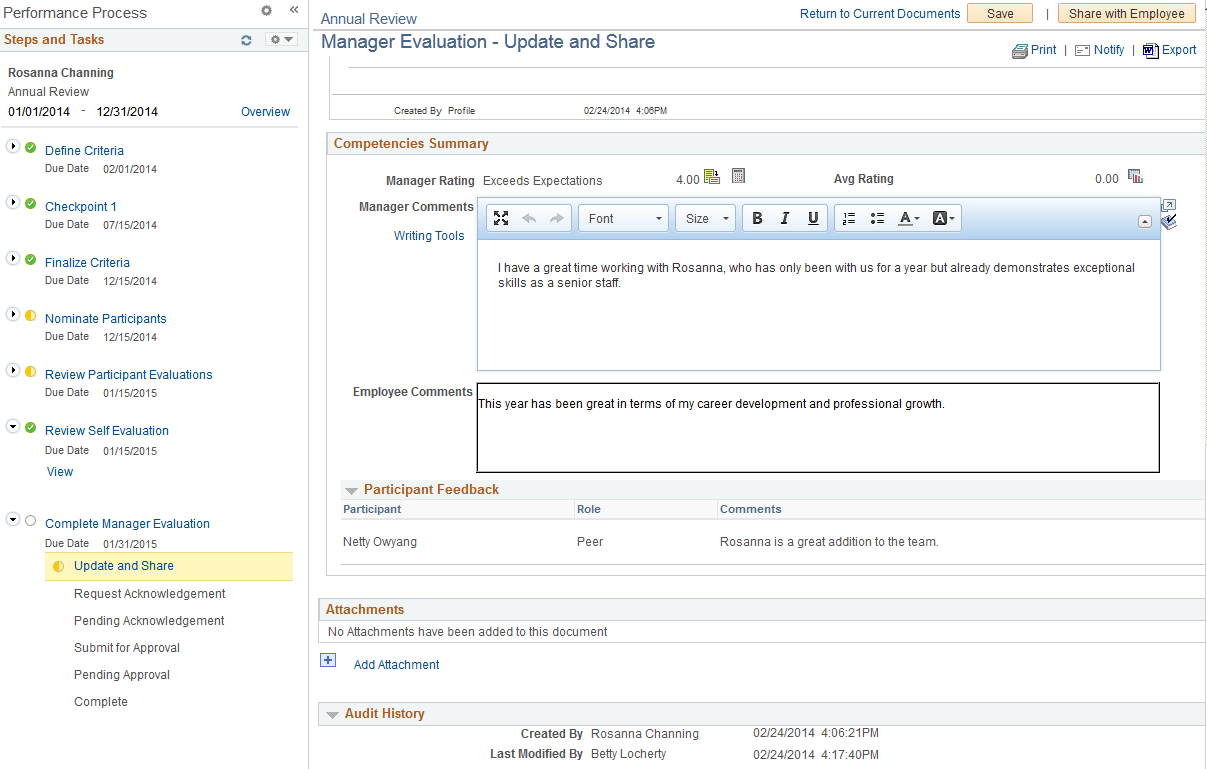
Task: Open Review Participant Evaluations link
Action: click(x=129, y=375)
